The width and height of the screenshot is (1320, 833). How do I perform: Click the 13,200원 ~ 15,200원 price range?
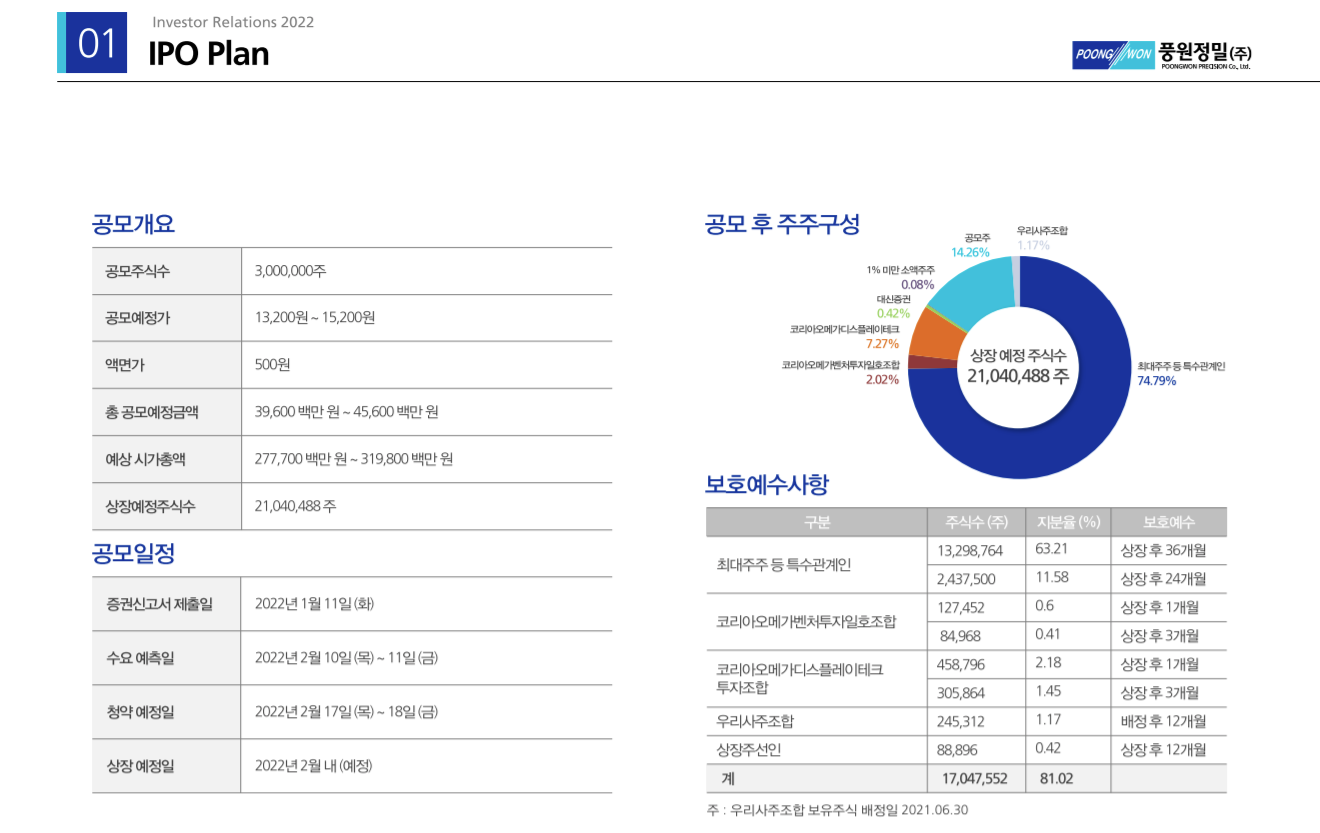pyautogui.click(x=315, y=318)
